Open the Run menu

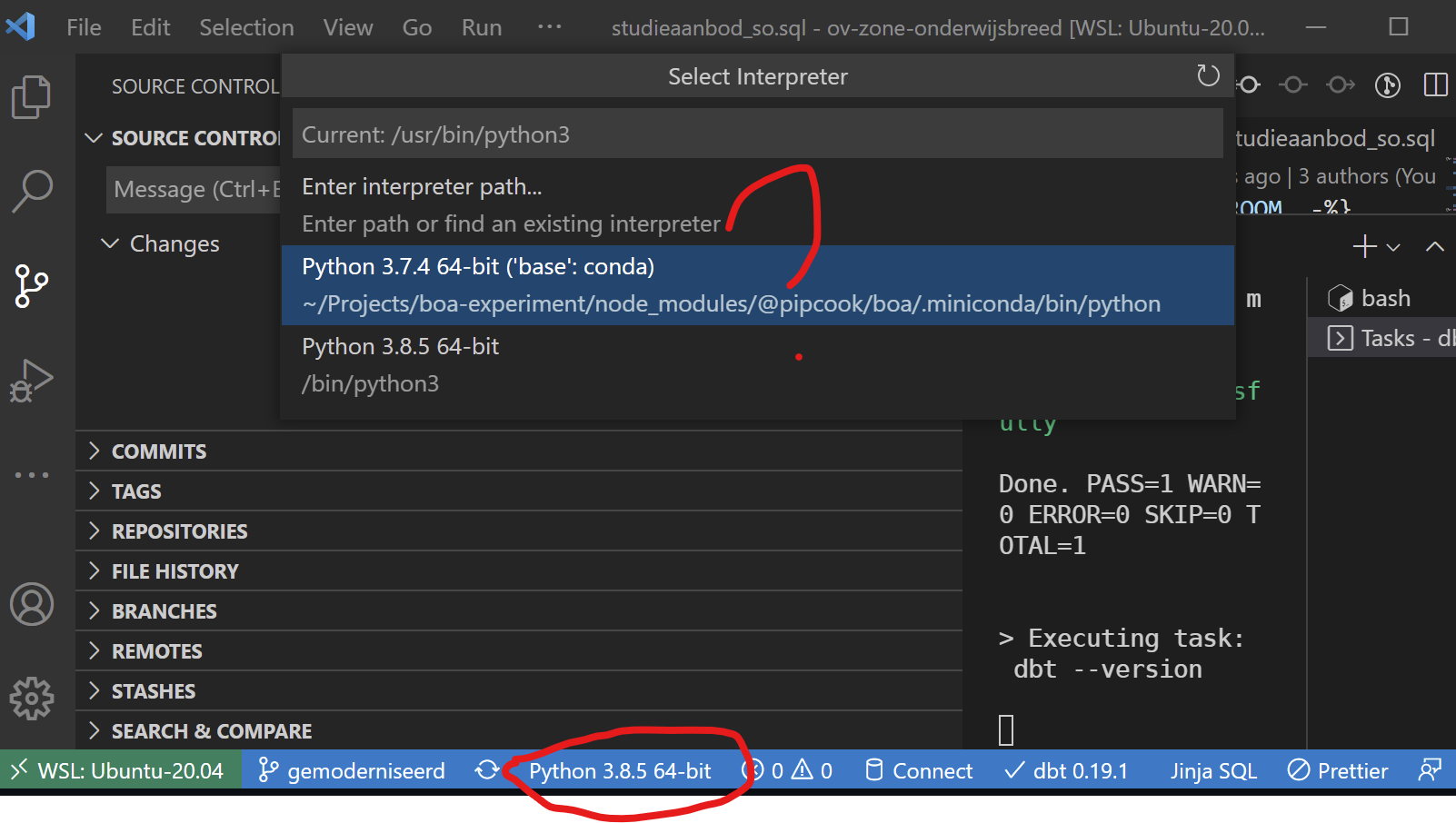click(481, 27)
